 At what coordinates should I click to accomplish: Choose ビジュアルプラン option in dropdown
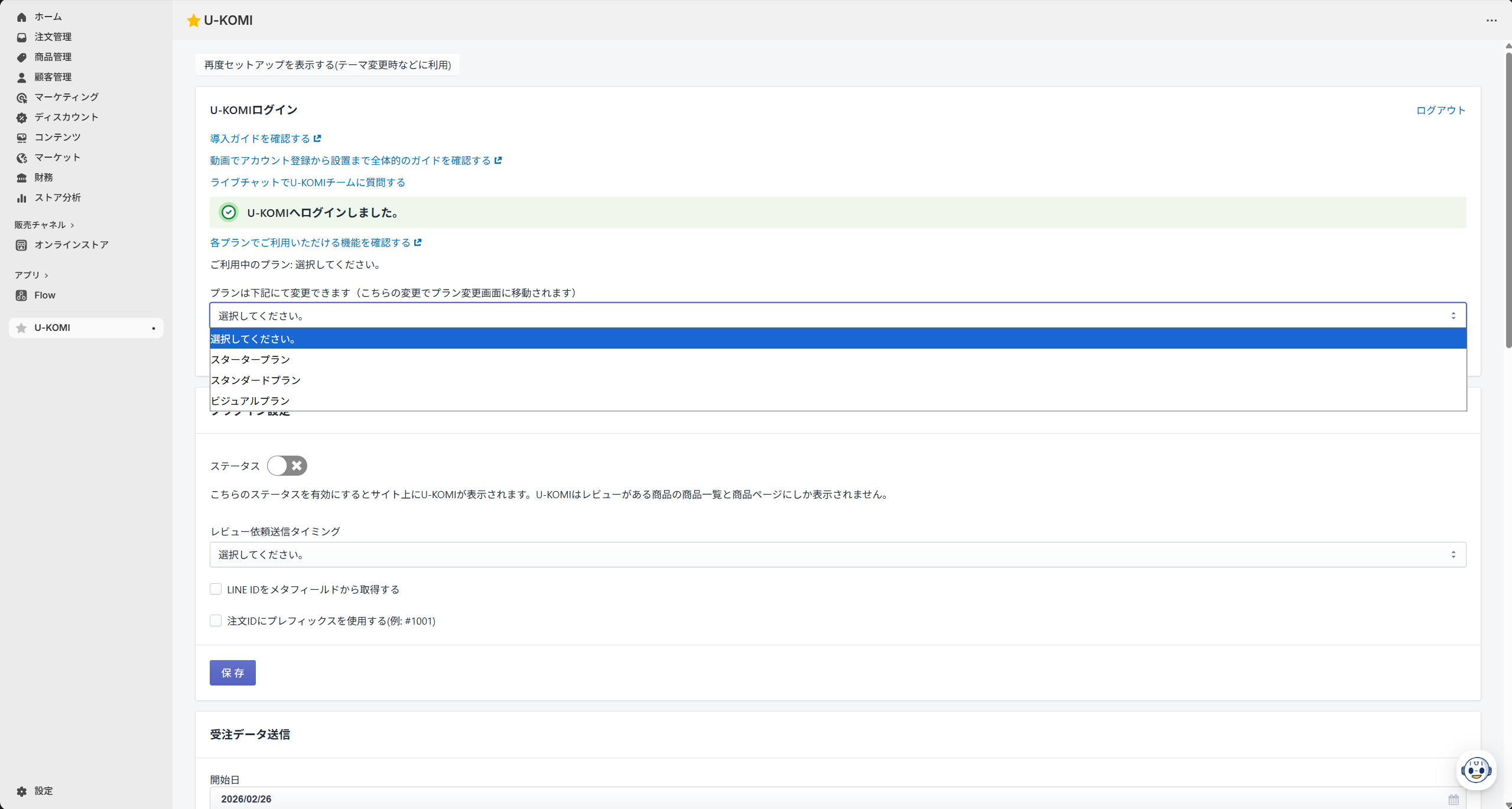coord(838,401)
